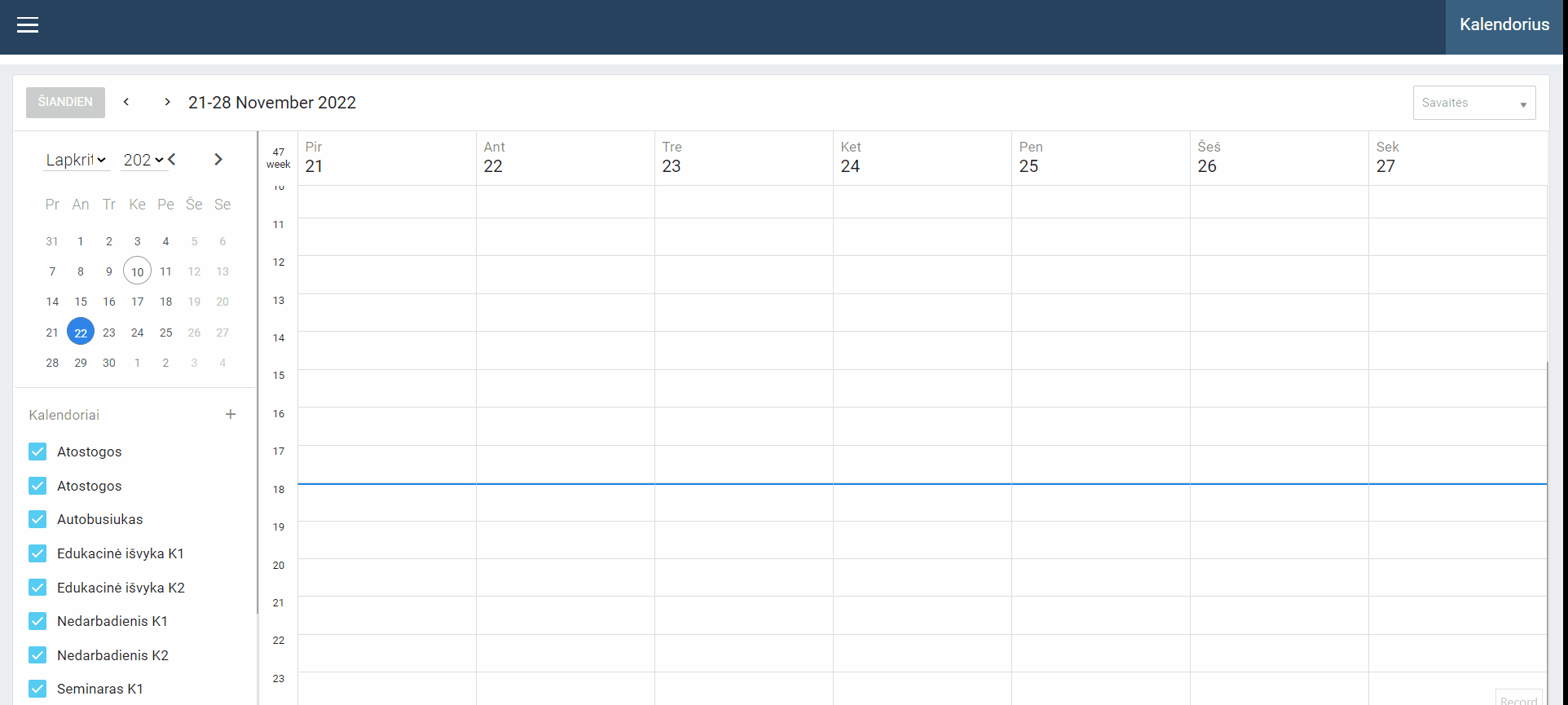Toggle the Seminaras K1 checkbox
Screen dimensions: 1568x705
click(x=37, y=689)
